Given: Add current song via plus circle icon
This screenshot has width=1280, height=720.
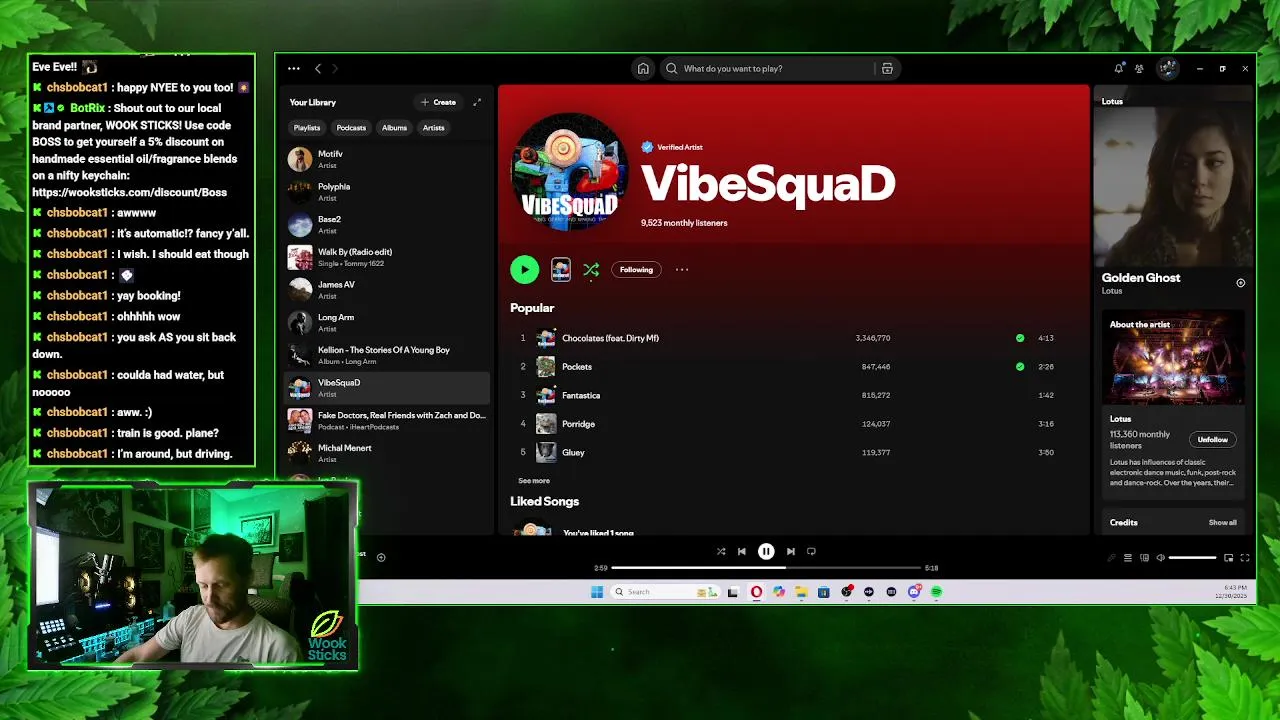Looking at the screenshot, I should 381,558.
